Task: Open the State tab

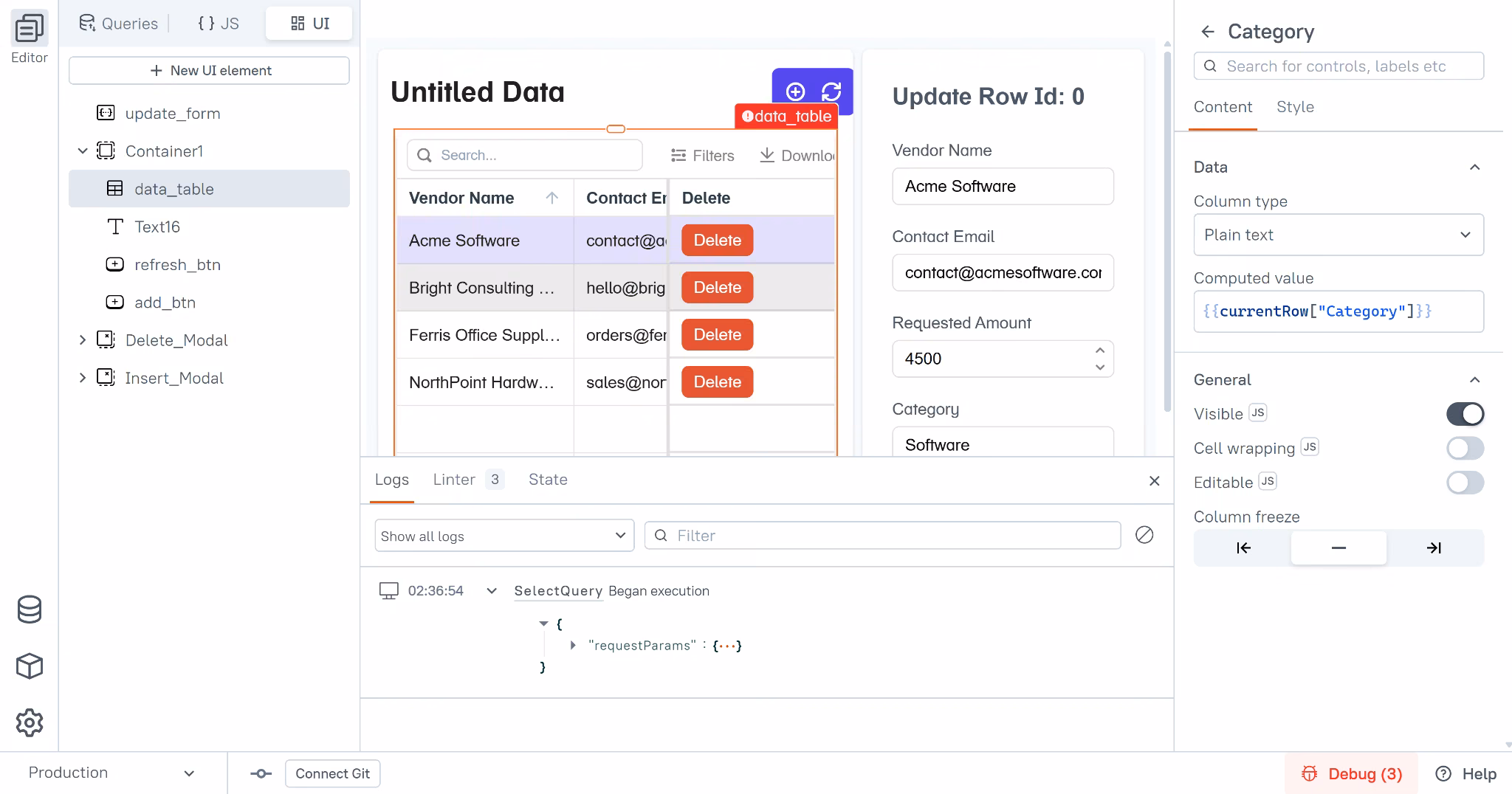Action: tap(548, 480)
